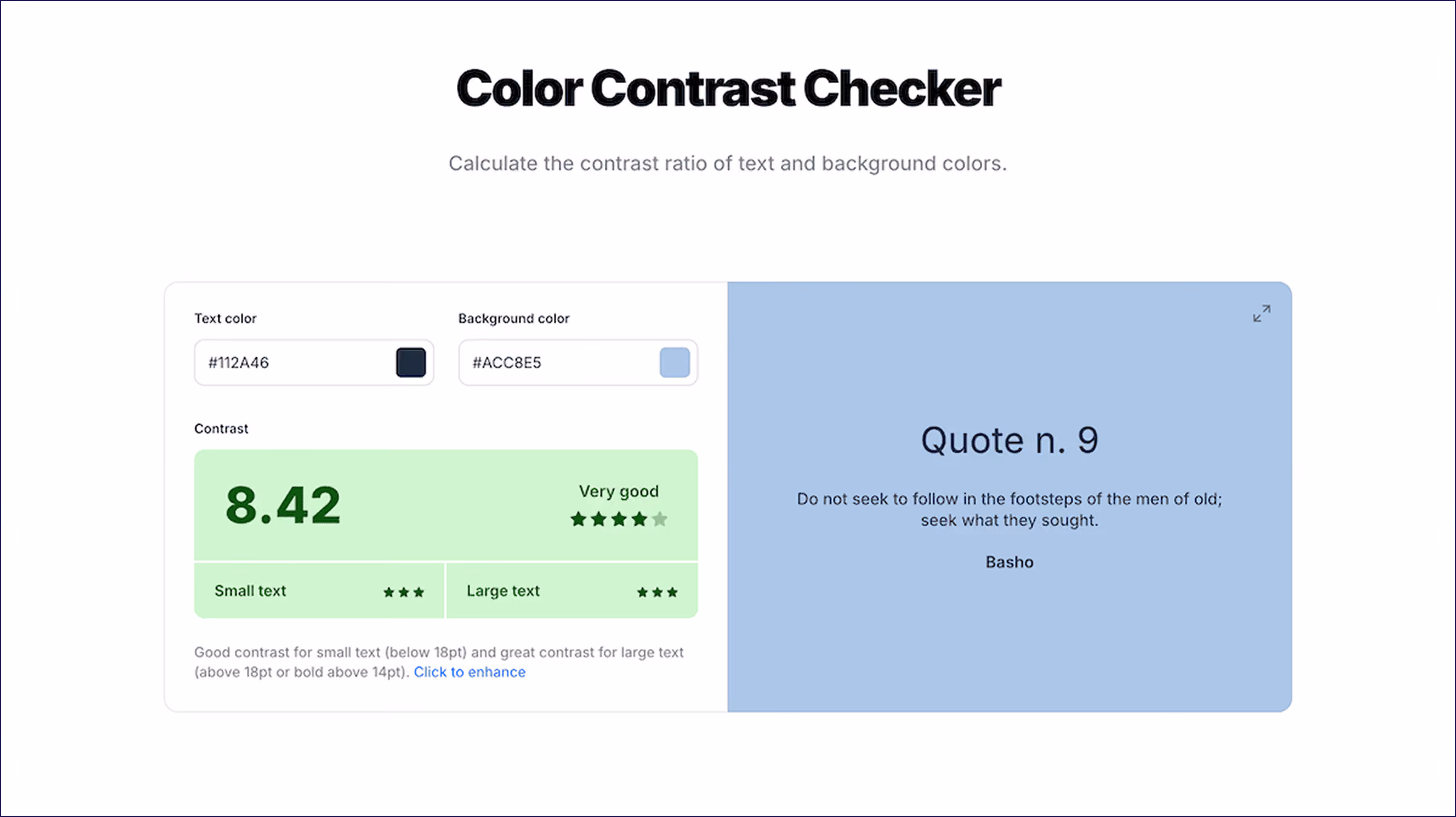Click the expand preview arrows icon
Viewport: 1456px width, 817px height.
[1262, 313]
